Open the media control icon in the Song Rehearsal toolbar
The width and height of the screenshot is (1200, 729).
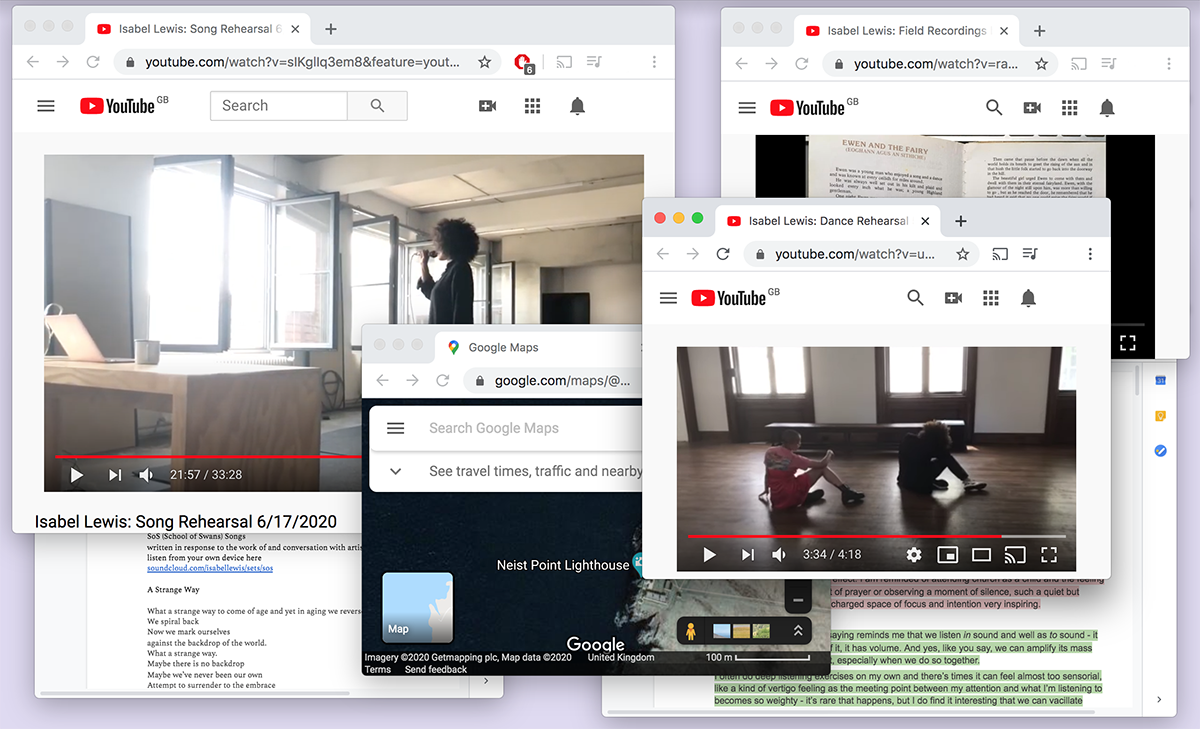pos(595,62)
